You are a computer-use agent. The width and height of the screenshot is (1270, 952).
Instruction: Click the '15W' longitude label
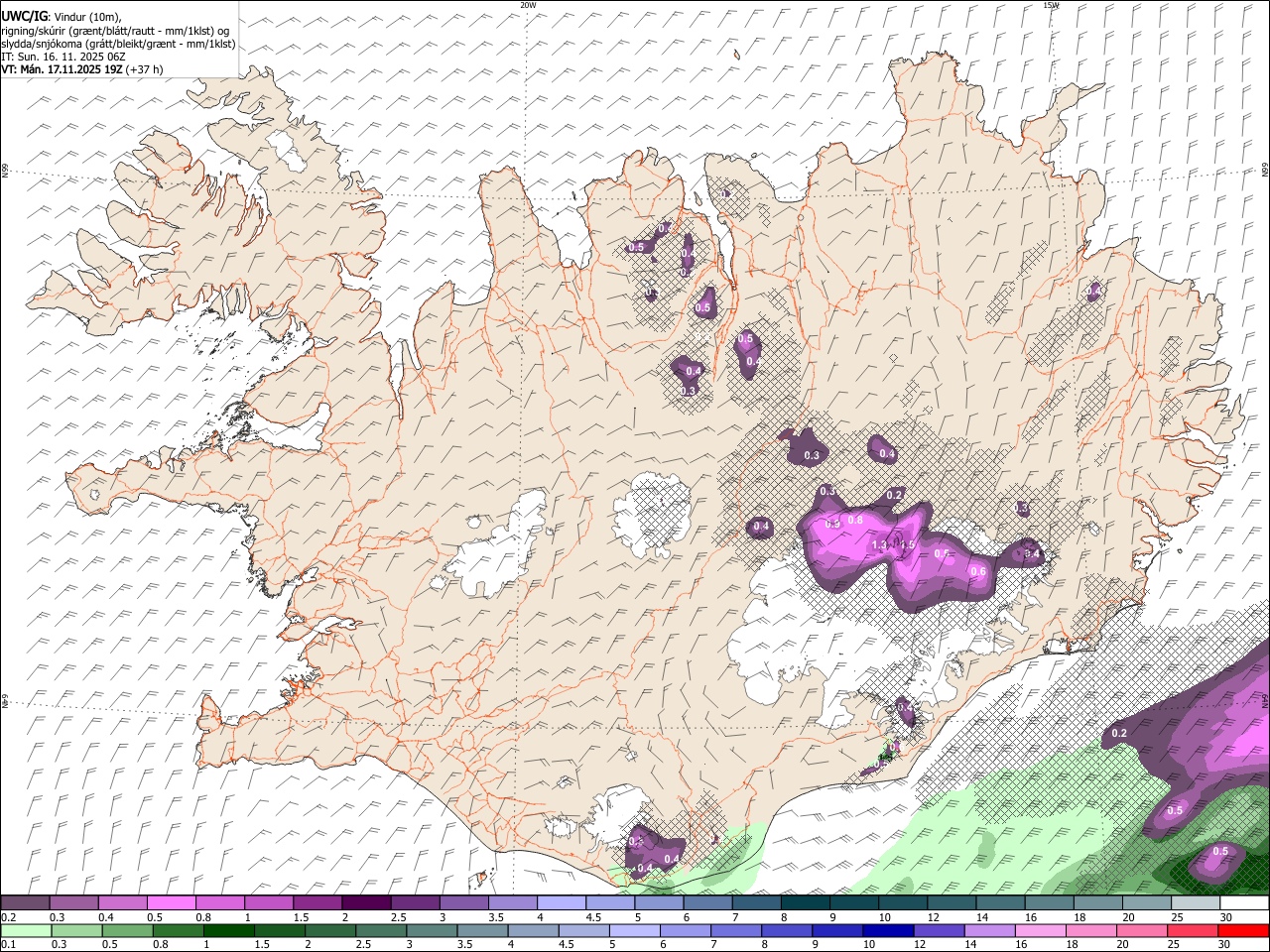point(1052,5)
